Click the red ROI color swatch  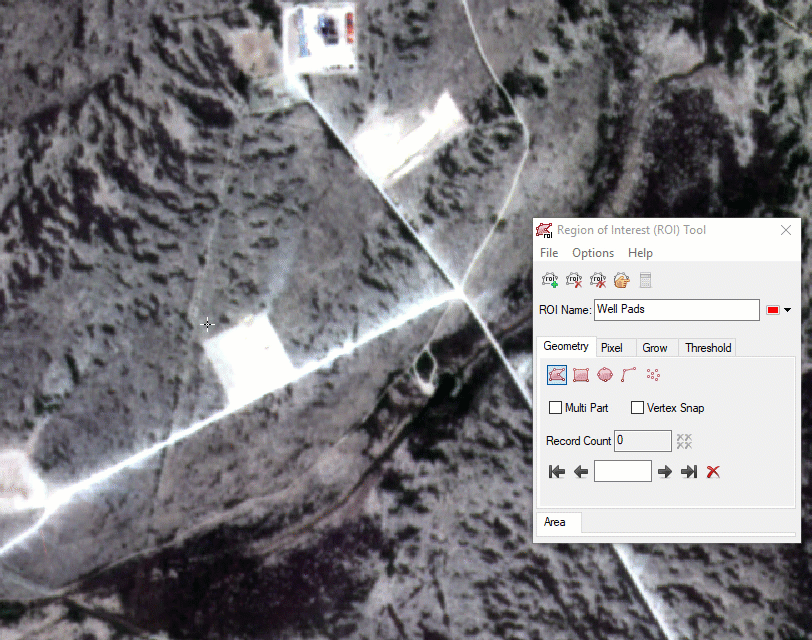[773, 311]
